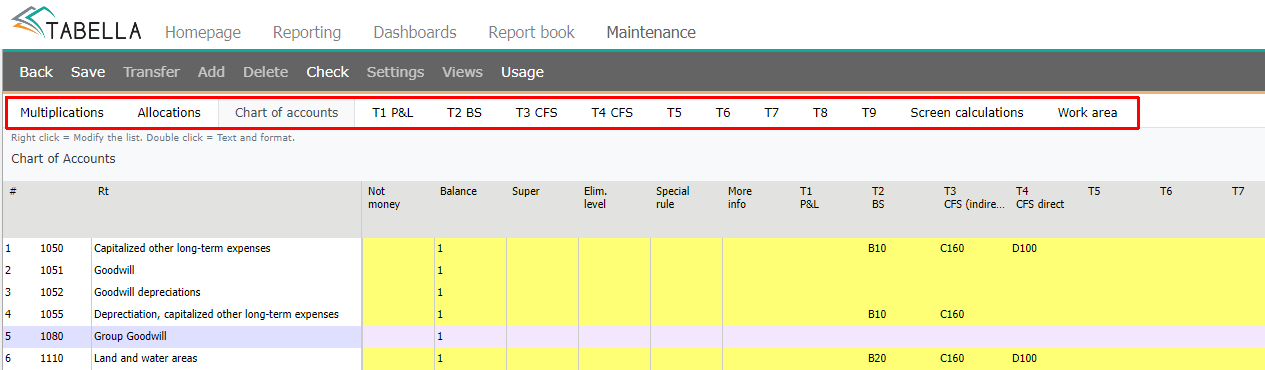Open the Screen calculations tab
1265x370 pixels.
[967, 112]
